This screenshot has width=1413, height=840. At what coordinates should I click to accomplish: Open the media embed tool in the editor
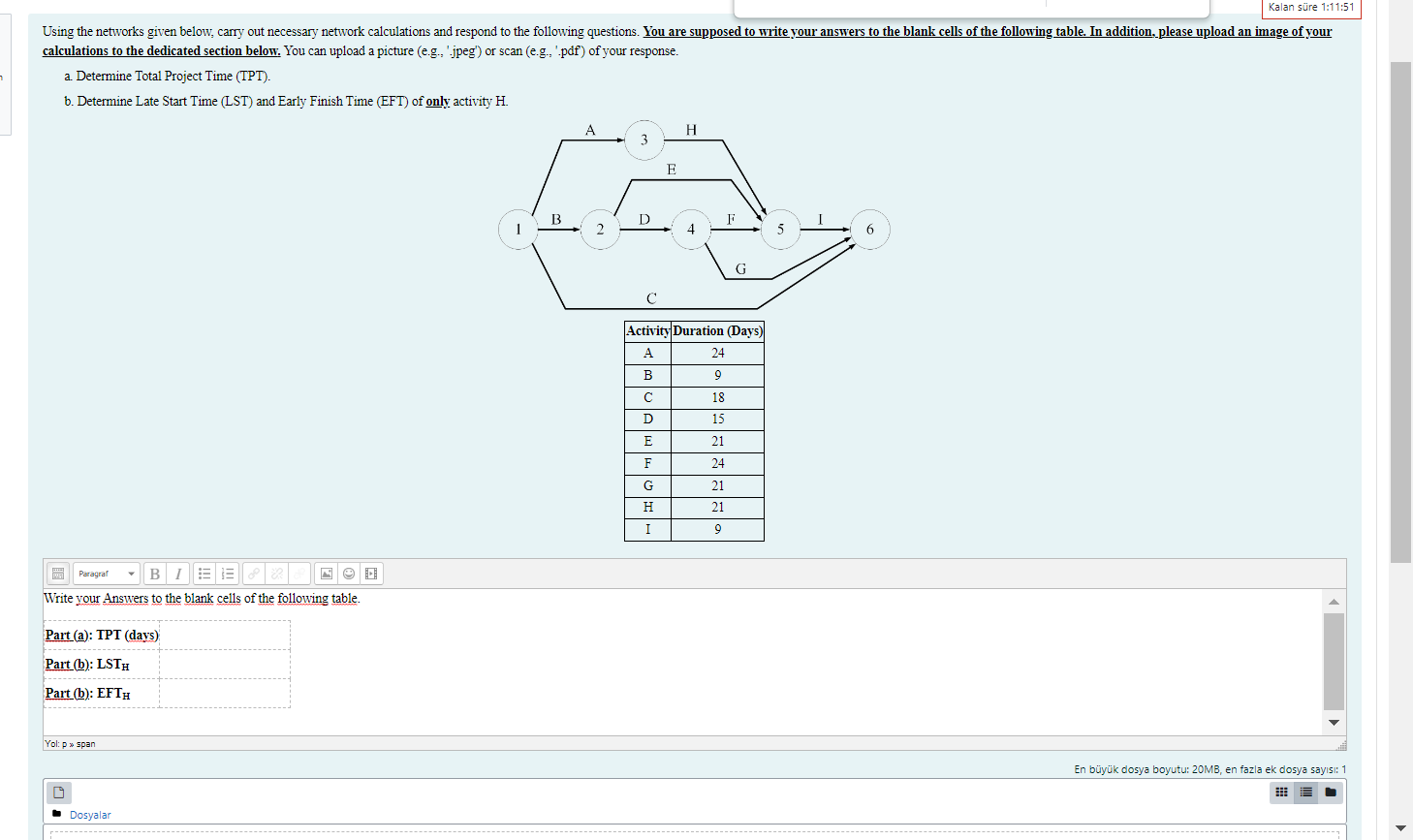370,573
